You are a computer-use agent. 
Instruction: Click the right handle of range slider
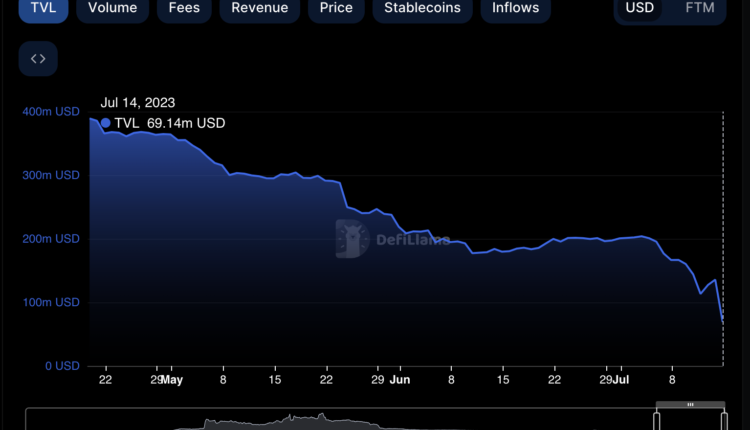[723, 420]
